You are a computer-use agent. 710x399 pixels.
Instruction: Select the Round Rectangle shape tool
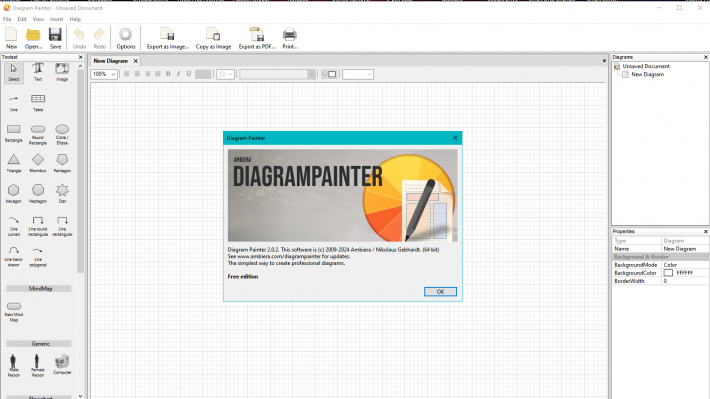pos(38,135)
